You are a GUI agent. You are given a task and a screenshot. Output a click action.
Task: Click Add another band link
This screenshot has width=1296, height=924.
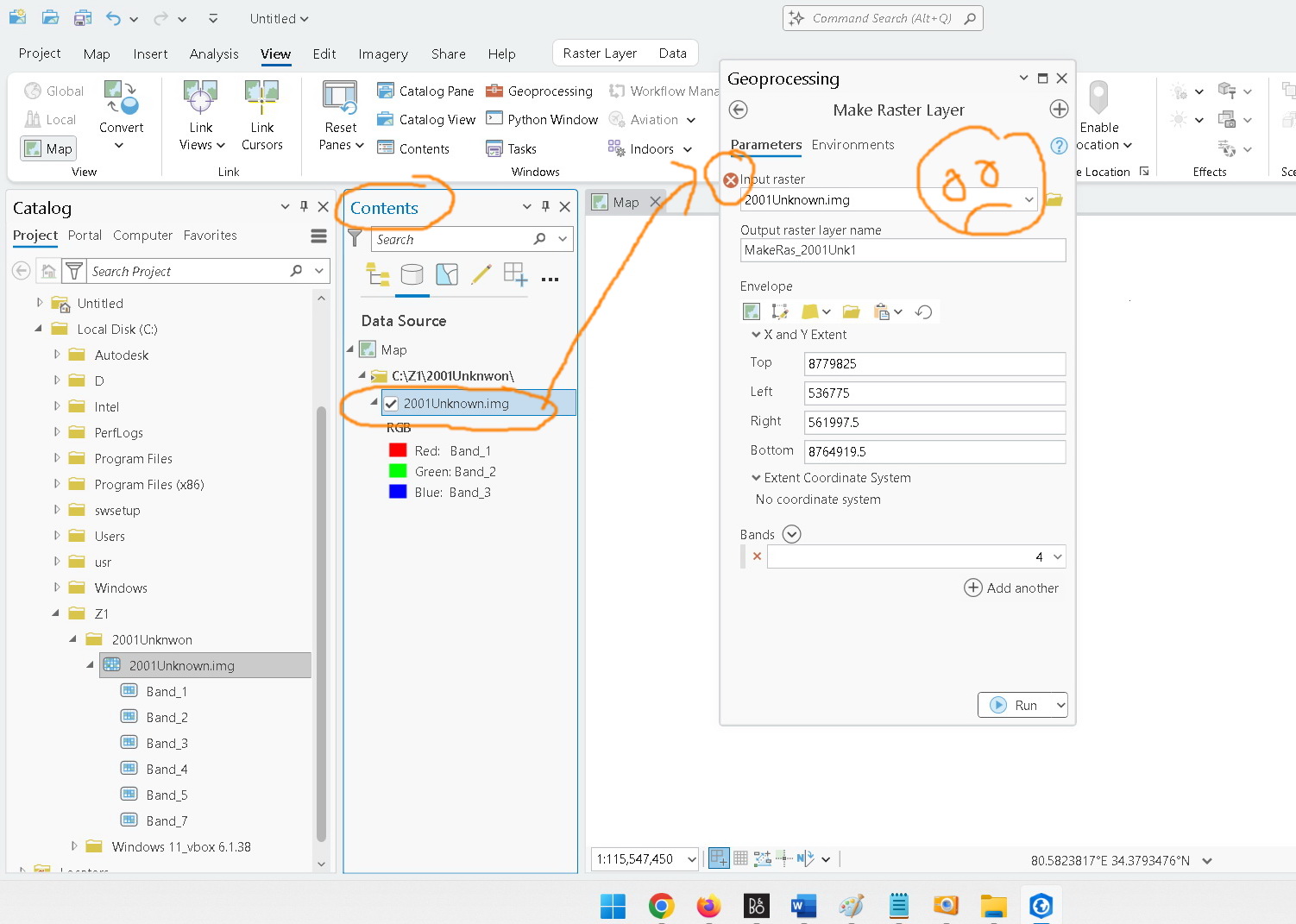click(x=1011, y=588)
